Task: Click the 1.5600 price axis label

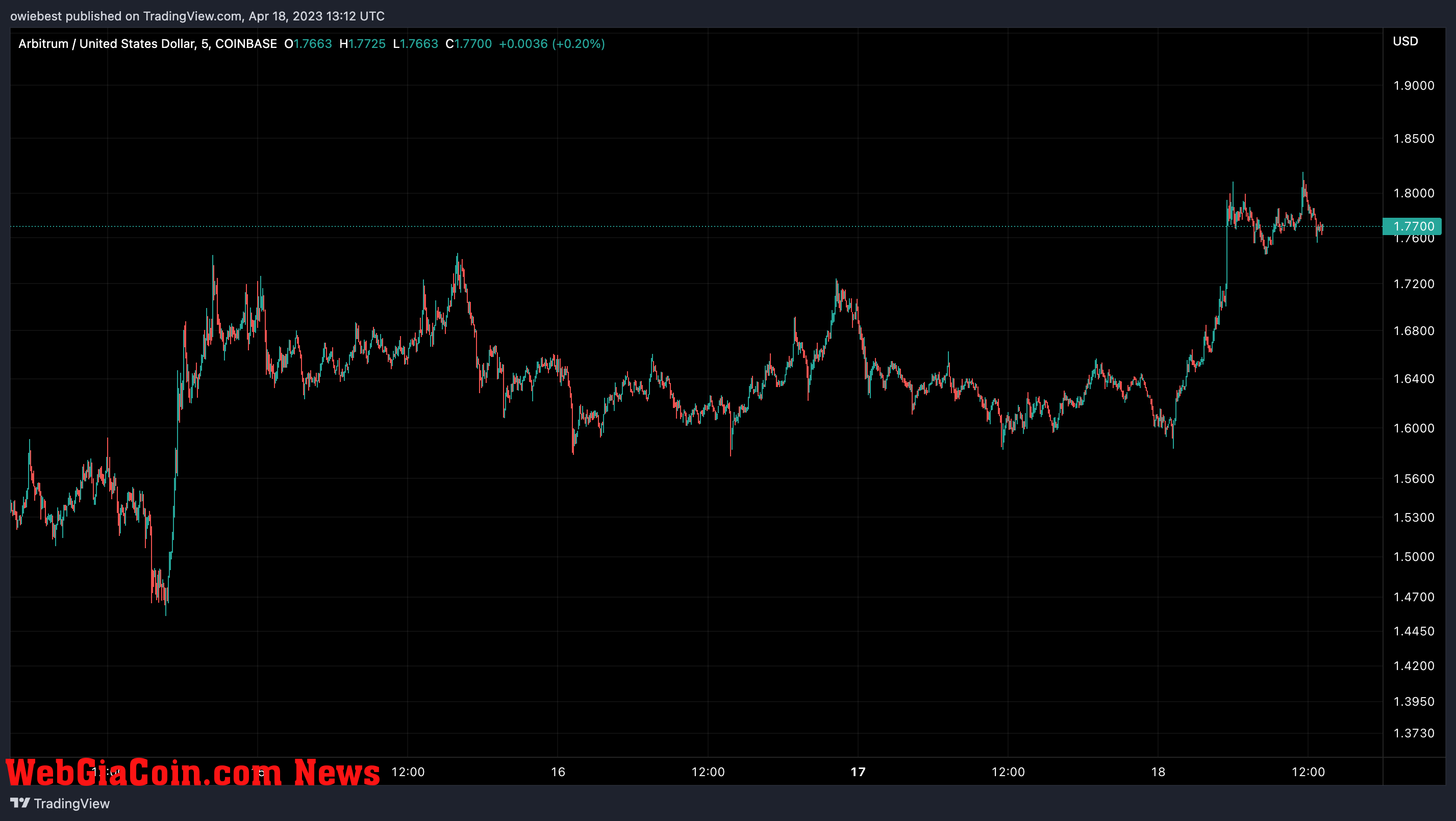Action: click(1414, 479)
